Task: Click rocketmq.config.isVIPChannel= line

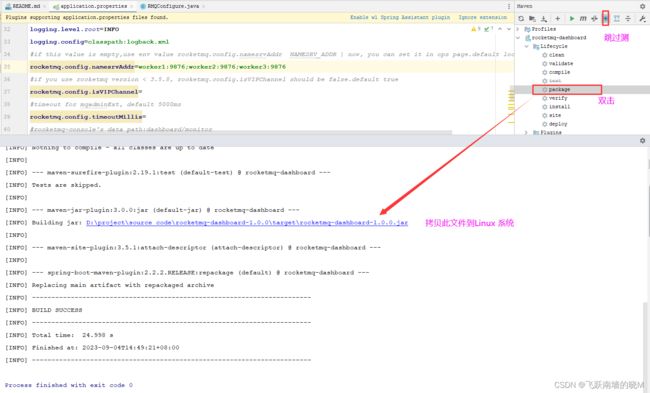Action: 86,92
